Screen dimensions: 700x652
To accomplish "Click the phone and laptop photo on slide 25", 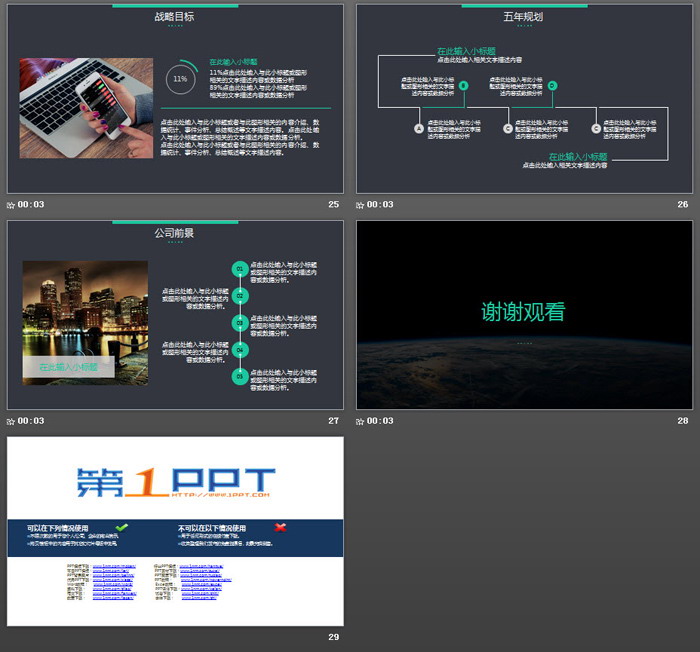I will pyautogui.click(x=86, y=108).
